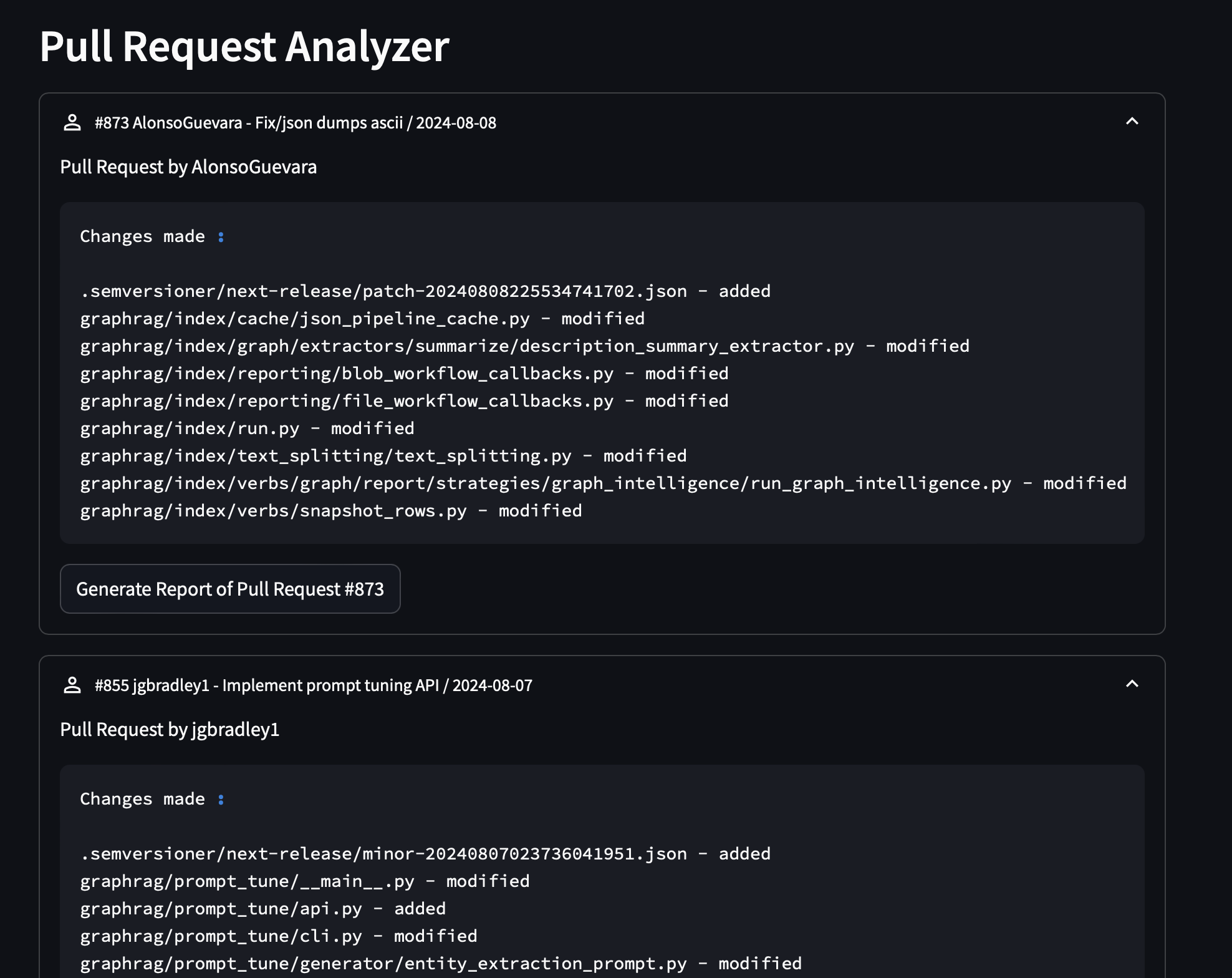The height and width of the screenshot is (978, 1232).
Task: Click the minor-20240807023736041951.json added line
Action: pos(425,854)
